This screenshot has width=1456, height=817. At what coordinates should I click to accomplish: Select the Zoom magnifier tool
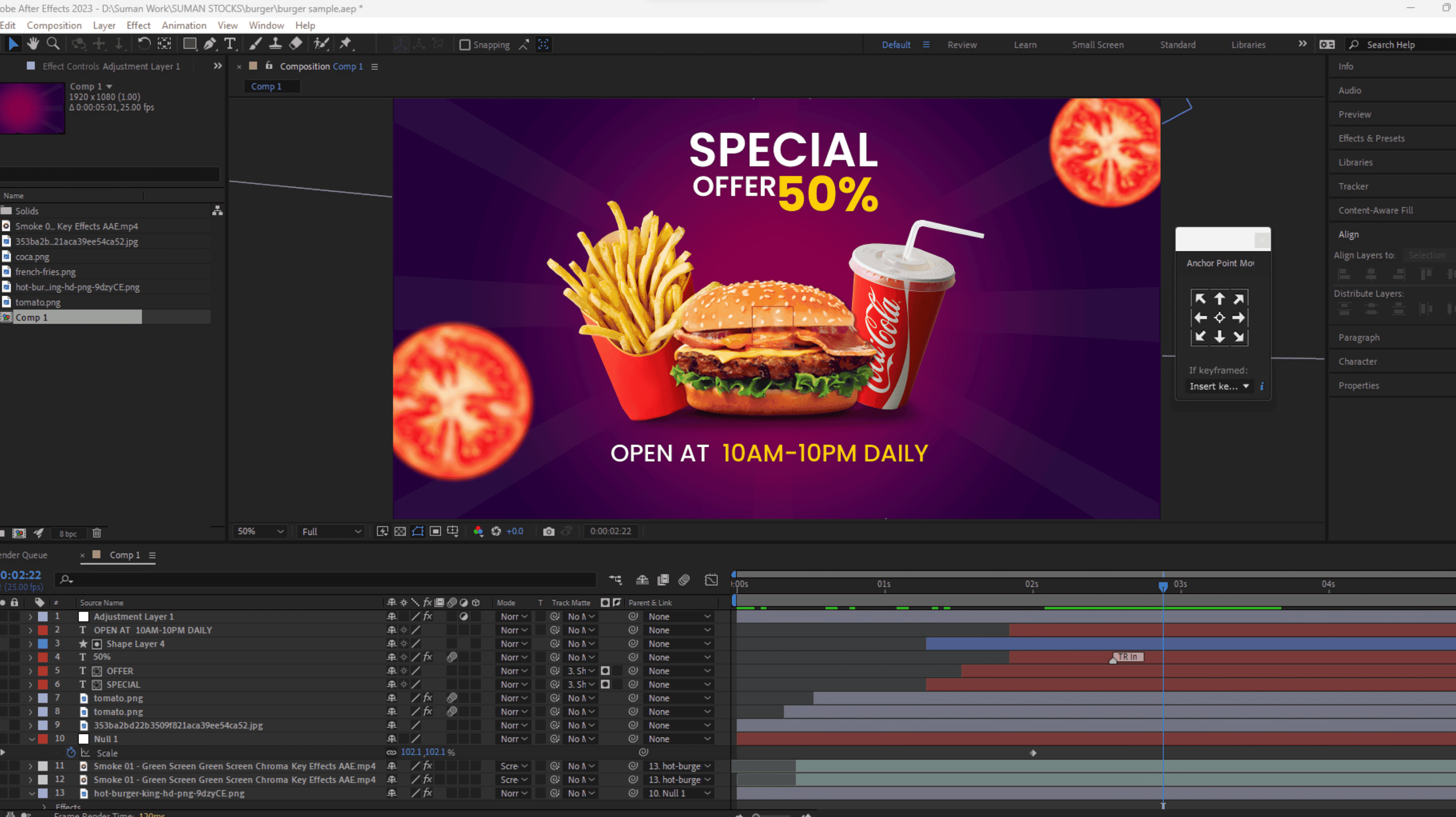(x=53, y=44)
